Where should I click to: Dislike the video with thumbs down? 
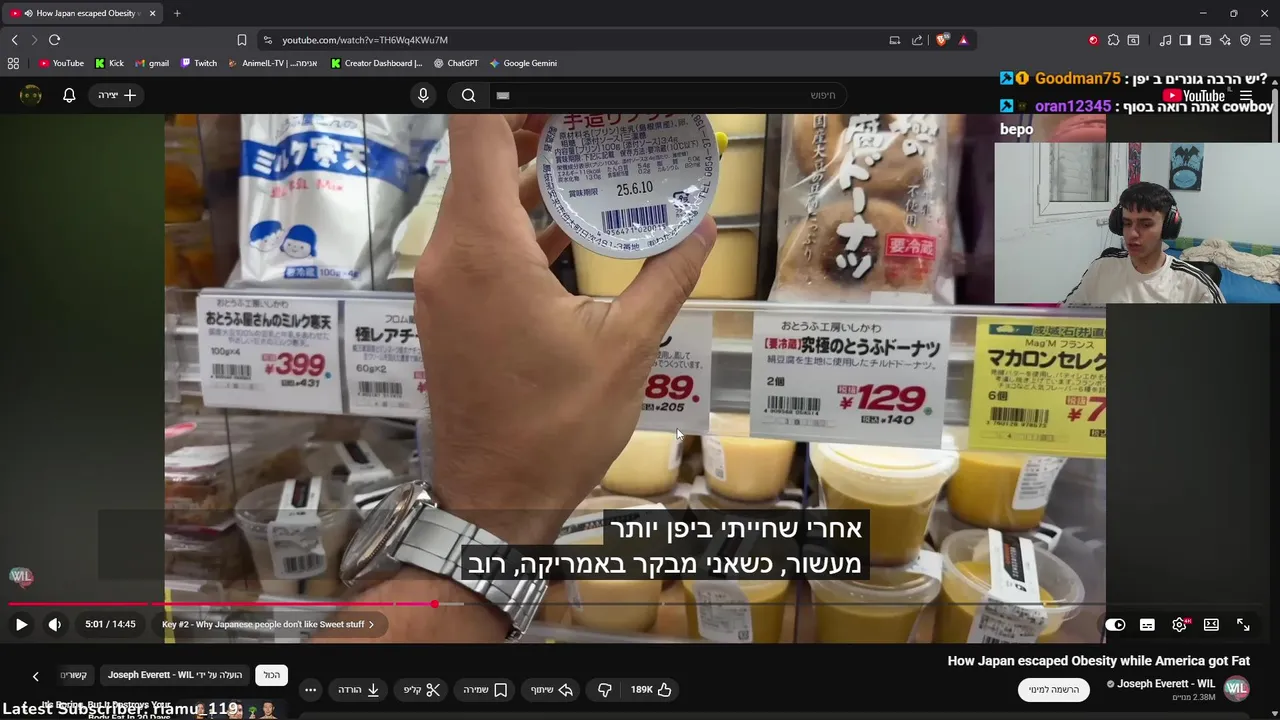coord(604,690)
